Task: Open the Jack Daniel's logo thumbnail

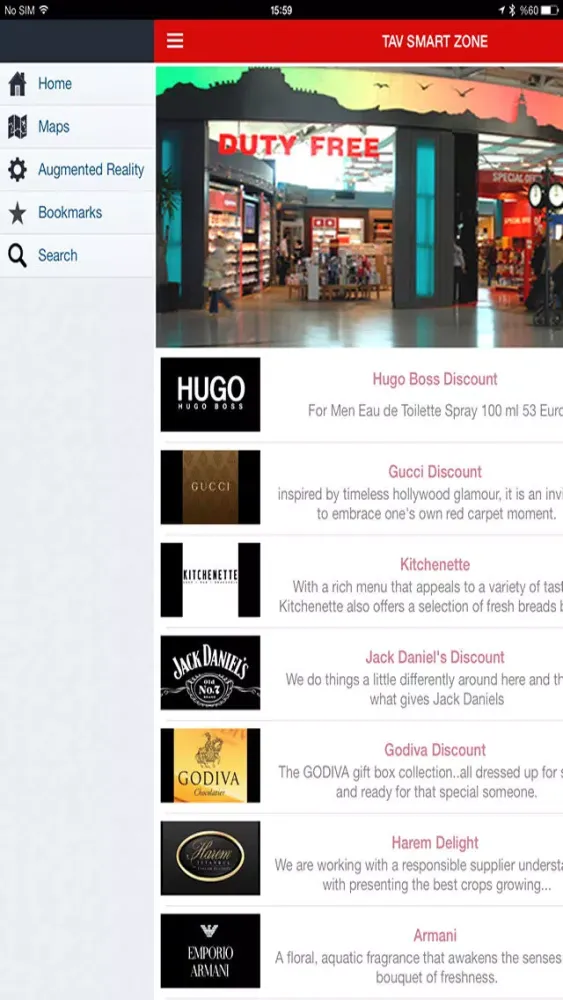Action: pyautogui.click(x=210, y=672)
